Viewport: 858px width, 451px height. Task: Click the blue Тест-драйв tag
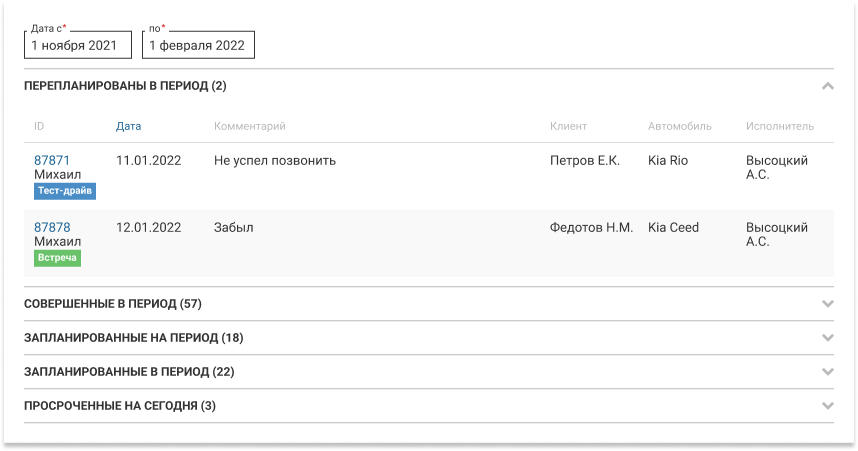click(65, 191)
